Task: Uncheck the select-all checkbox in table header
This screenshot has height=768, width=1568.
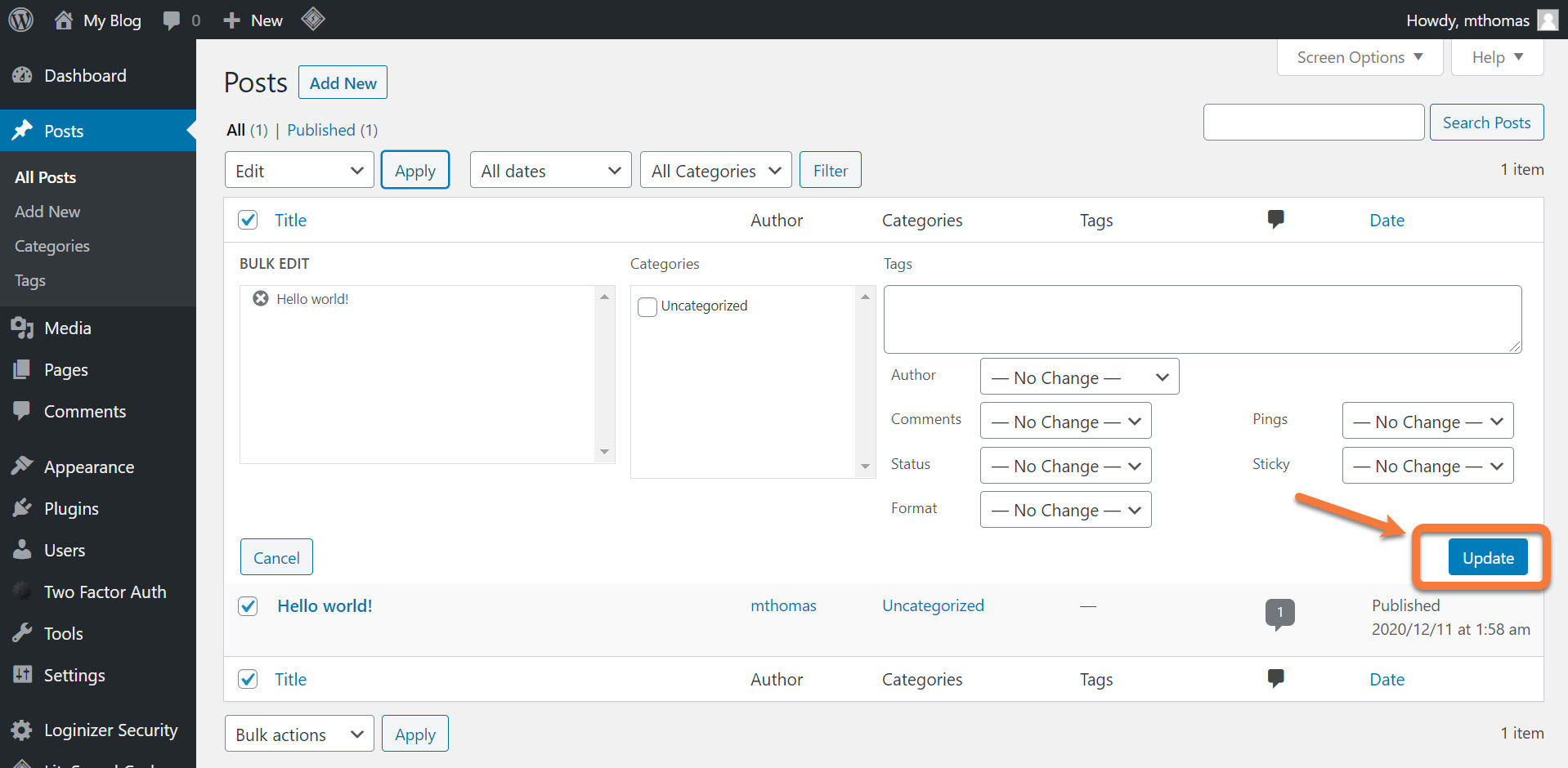Action: (248, 220)
